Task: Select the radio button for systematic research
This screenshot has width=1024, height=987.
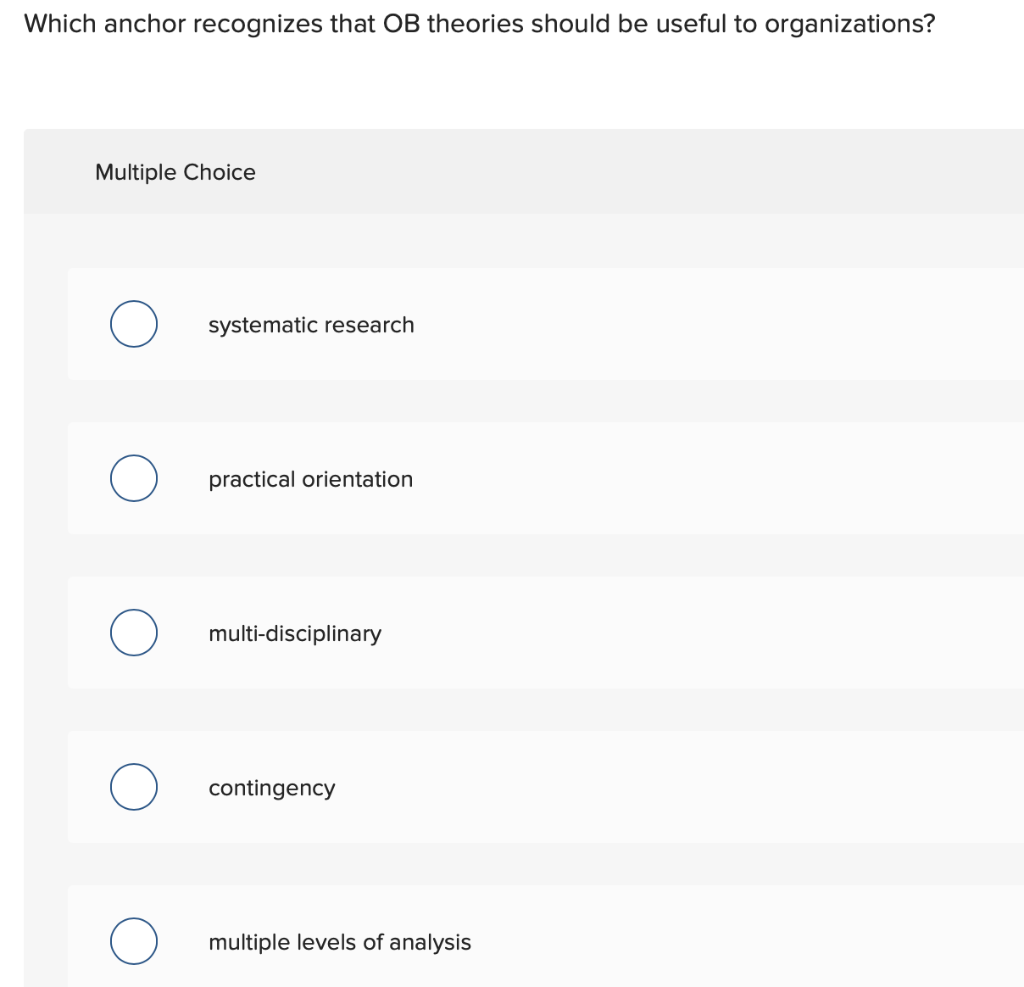Action: coord(133,323)
